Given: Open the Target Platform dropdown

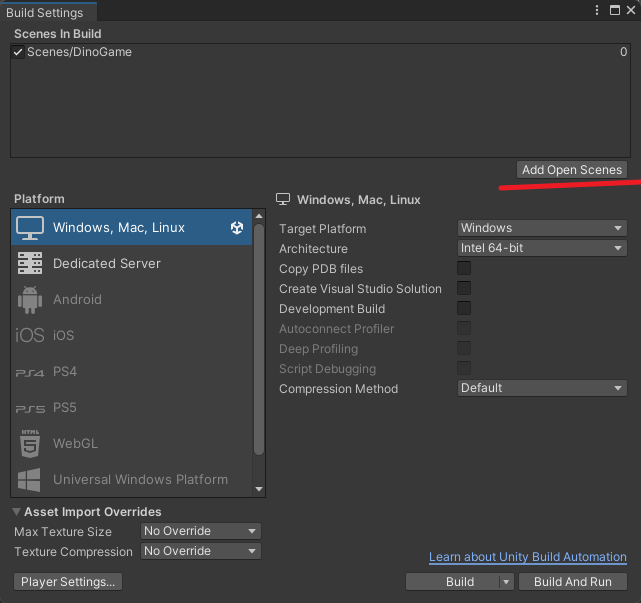Looking at the screenshot, I should click(542, 228).
